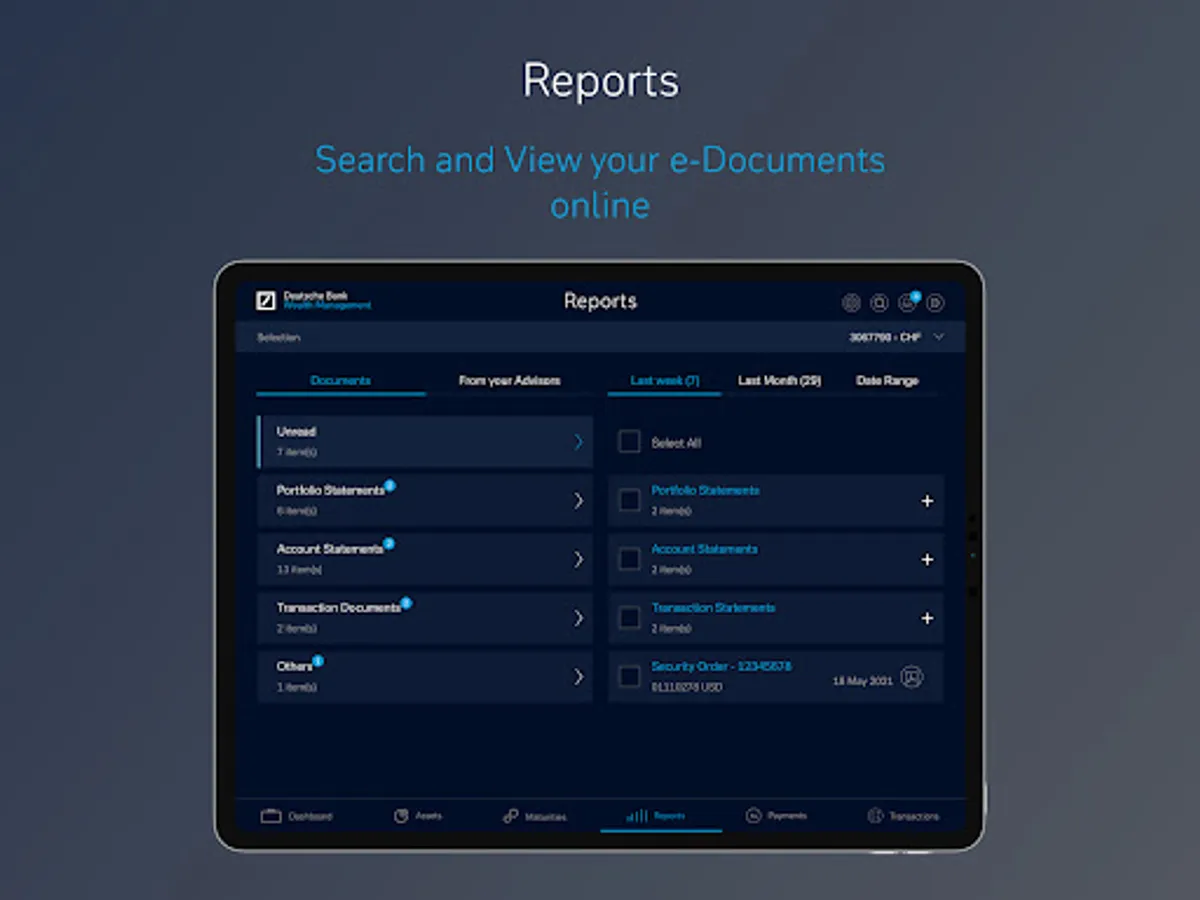Expand Account Statements group with plus
This screenshot has height=900, width=1200.
pyautogui.click(x=927, y=560)
